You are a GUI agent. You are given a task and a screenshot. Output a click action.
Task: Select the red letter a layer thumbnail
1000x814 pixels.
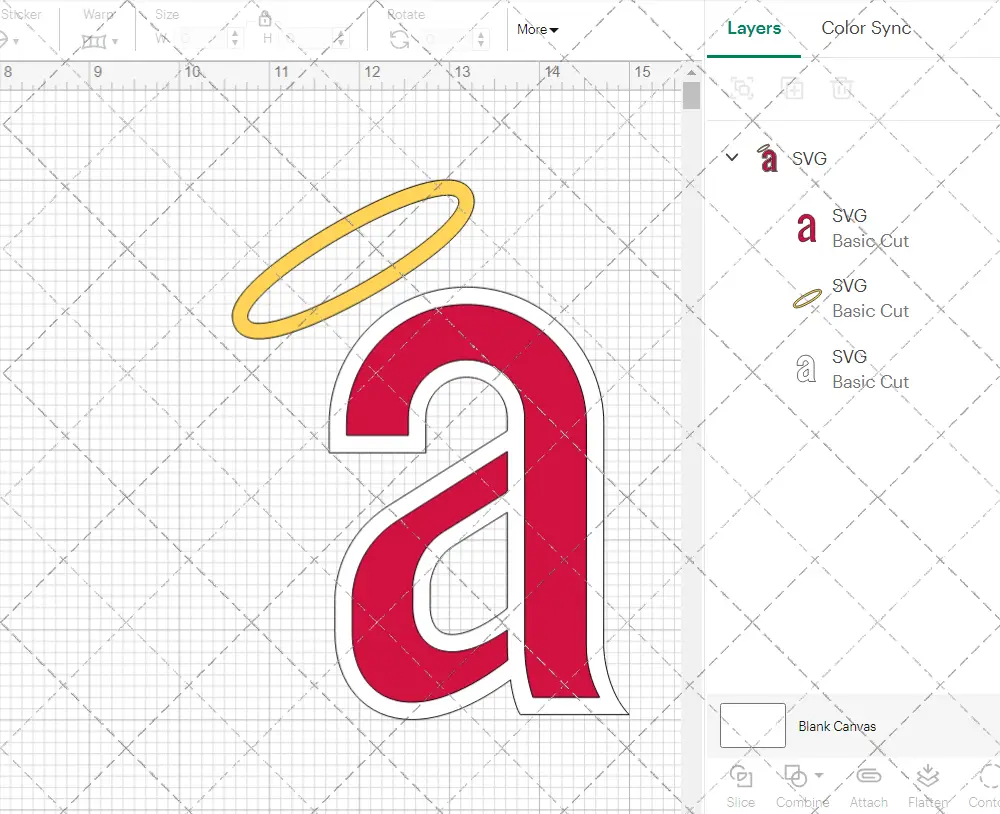807,228
